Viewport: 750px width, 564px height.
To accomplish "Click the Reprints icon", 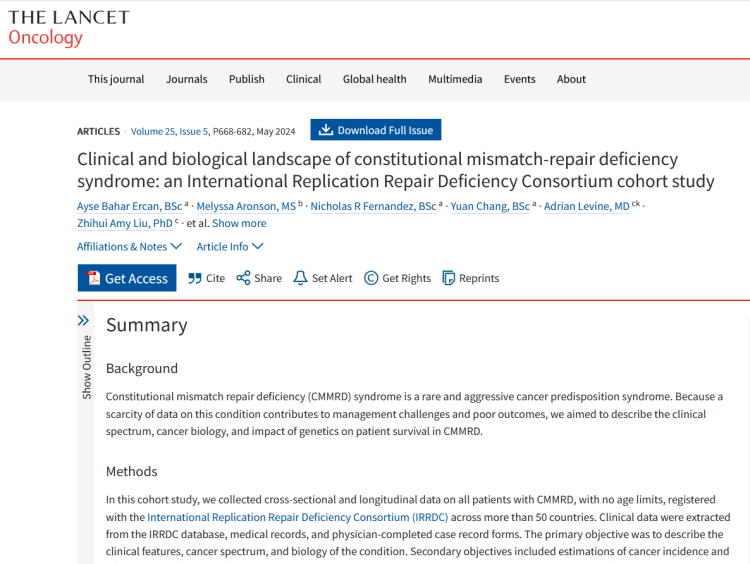I will point(449,278).
